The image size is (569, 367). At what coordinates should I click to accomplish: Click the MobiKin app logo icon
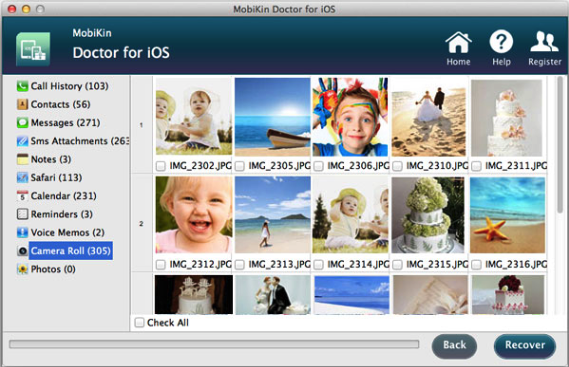tap(33, 49)
